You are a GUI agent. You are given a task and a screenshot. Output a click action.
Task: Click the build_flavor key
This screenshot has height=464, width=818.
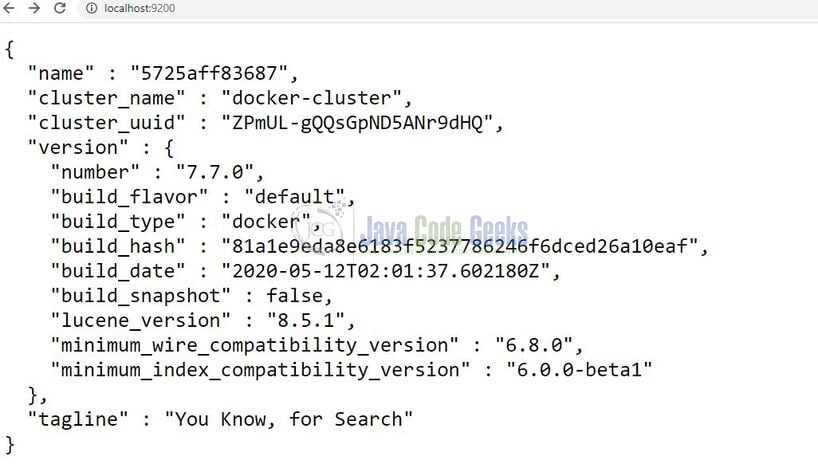tap(129, 197)
